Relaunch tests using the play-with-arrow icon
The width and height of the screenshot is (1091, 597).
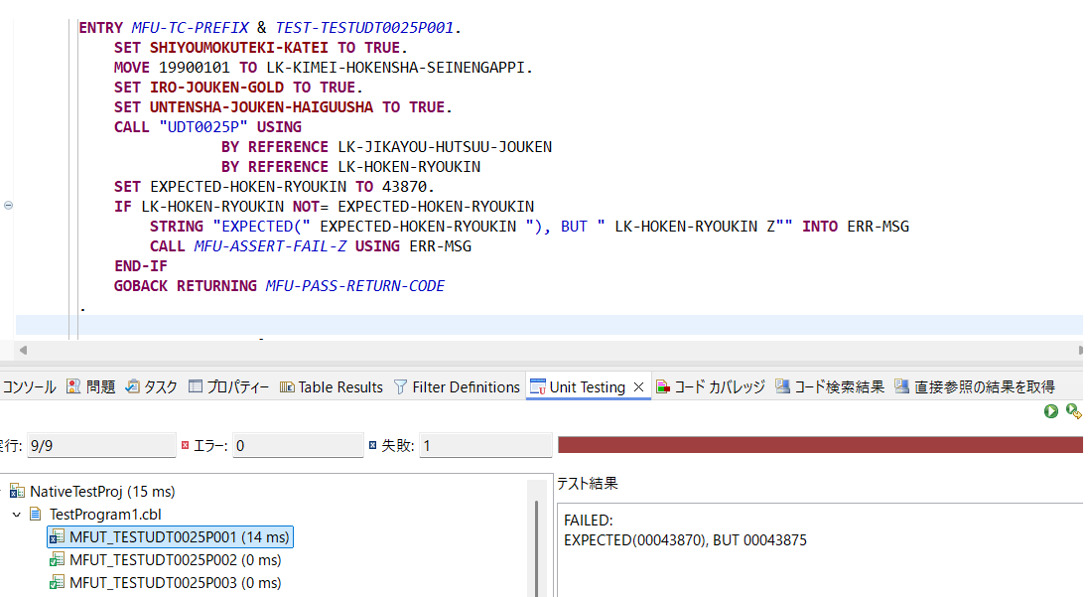(1072, 411)
